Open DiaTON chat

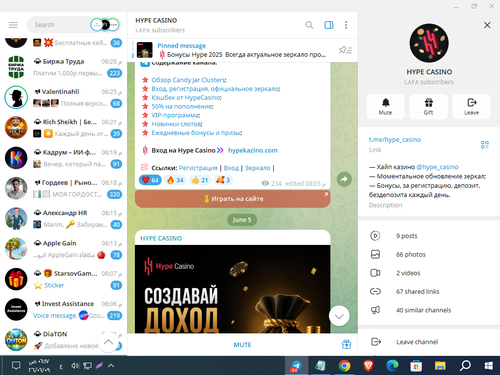click(63, 340)
